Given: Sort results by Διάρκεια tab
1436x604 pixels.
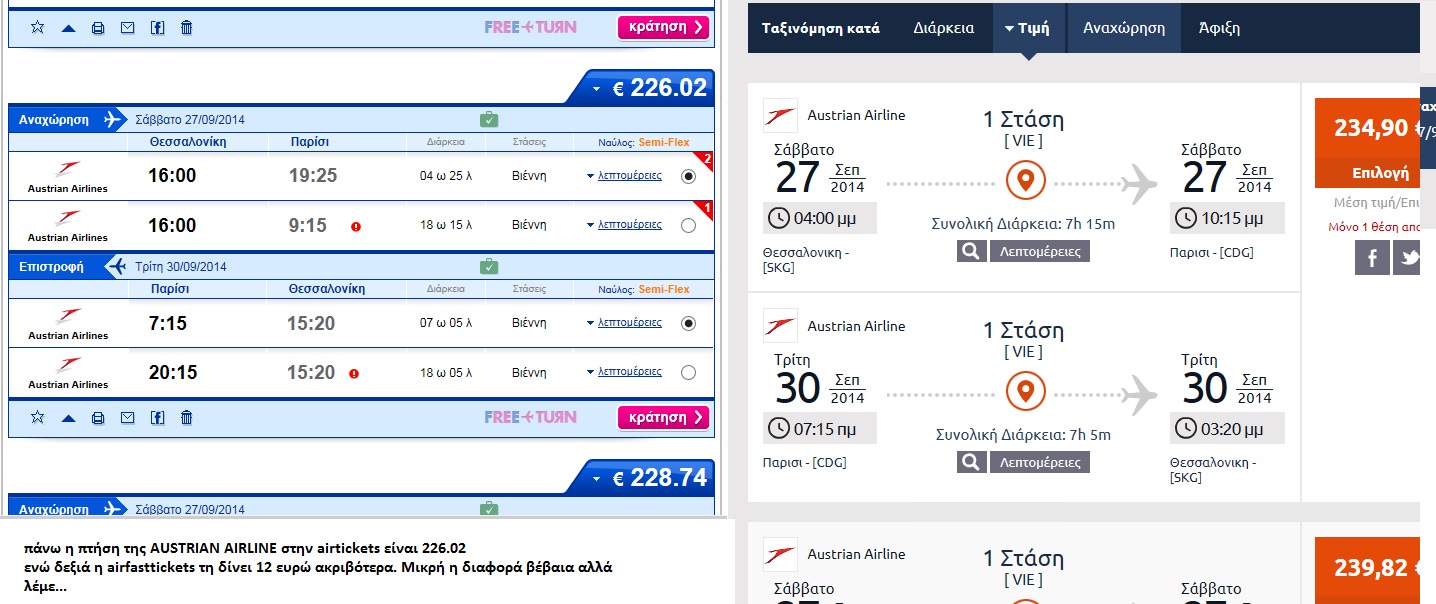Looking at the screenshot, I should pyautogui.click(x=943, y=28).
